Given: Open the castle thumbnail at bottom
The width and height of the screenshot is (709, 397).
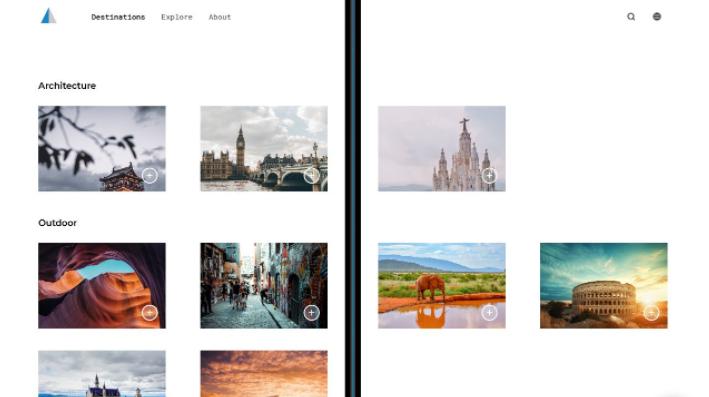Looking at the screenshot, I should [x=102, y=373].
